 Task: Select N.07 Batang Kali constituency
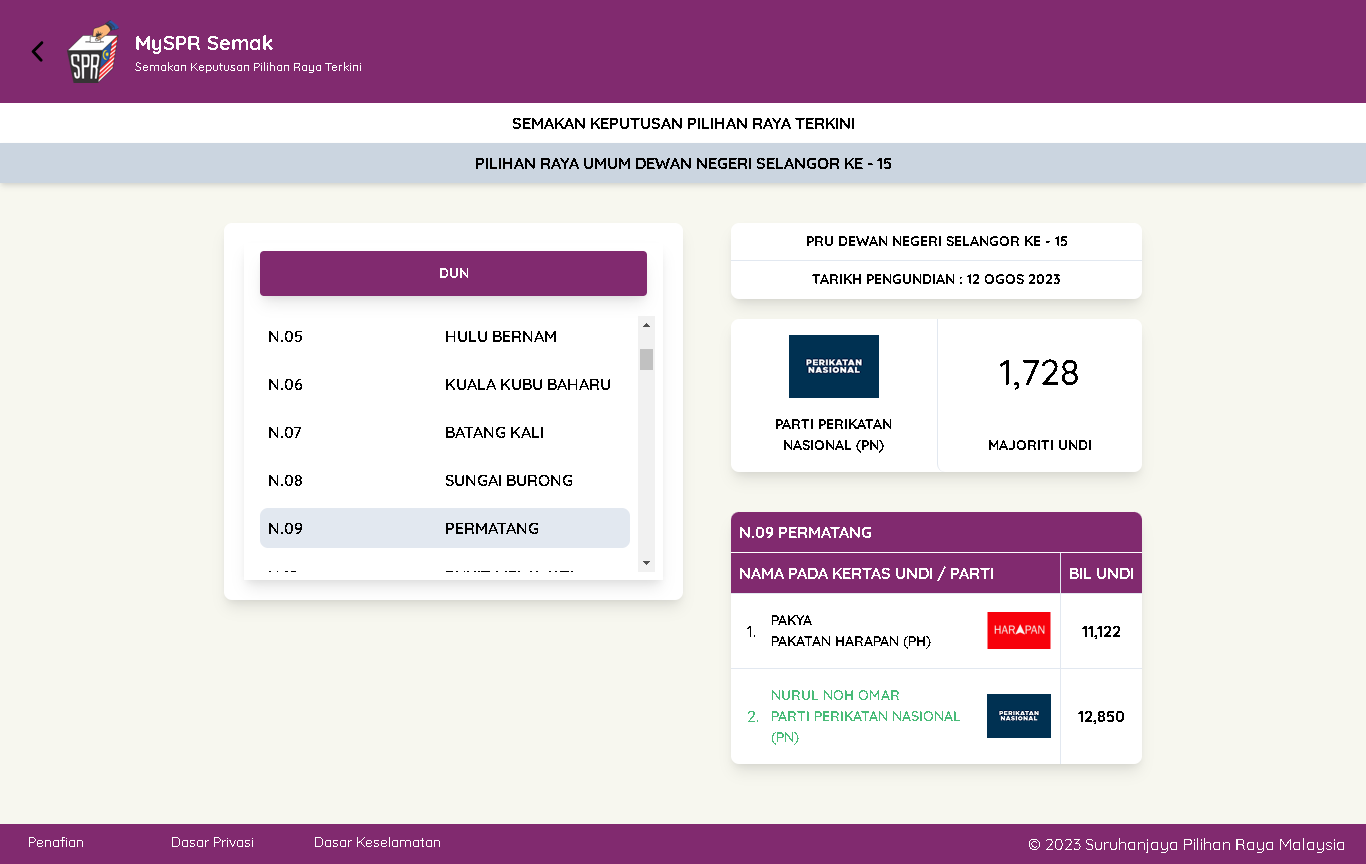tap(445, 433)
